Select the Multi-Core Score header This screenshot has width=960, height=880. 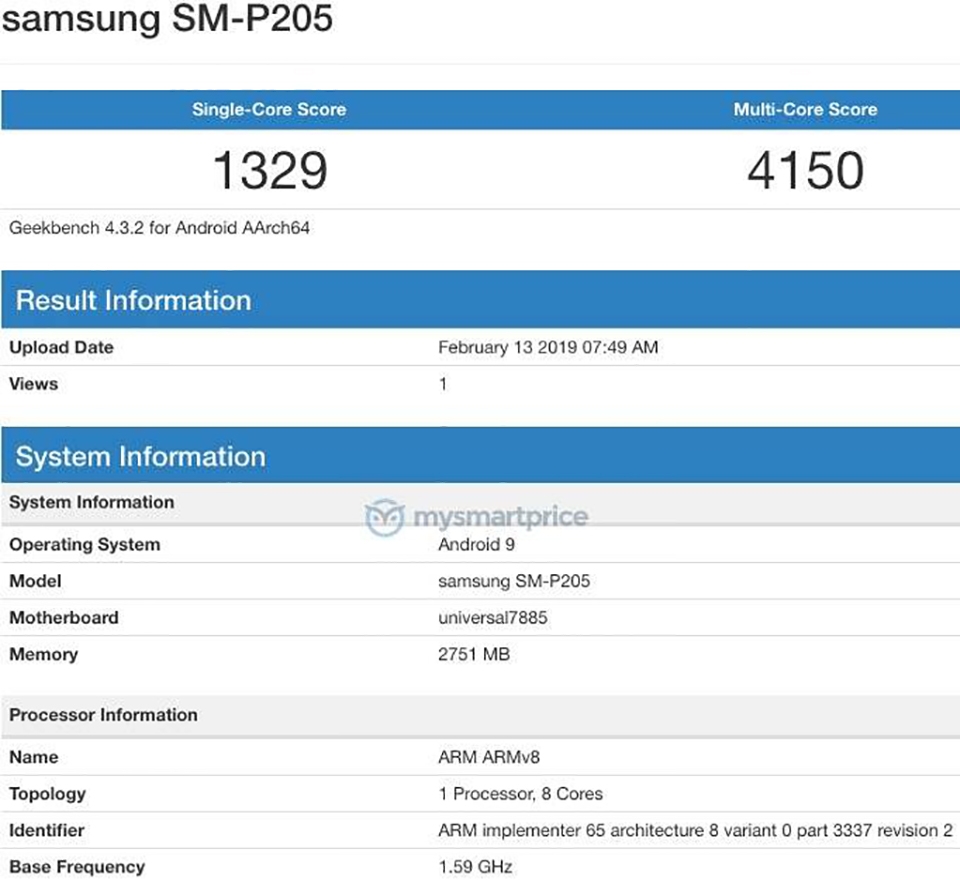[805, 110]
